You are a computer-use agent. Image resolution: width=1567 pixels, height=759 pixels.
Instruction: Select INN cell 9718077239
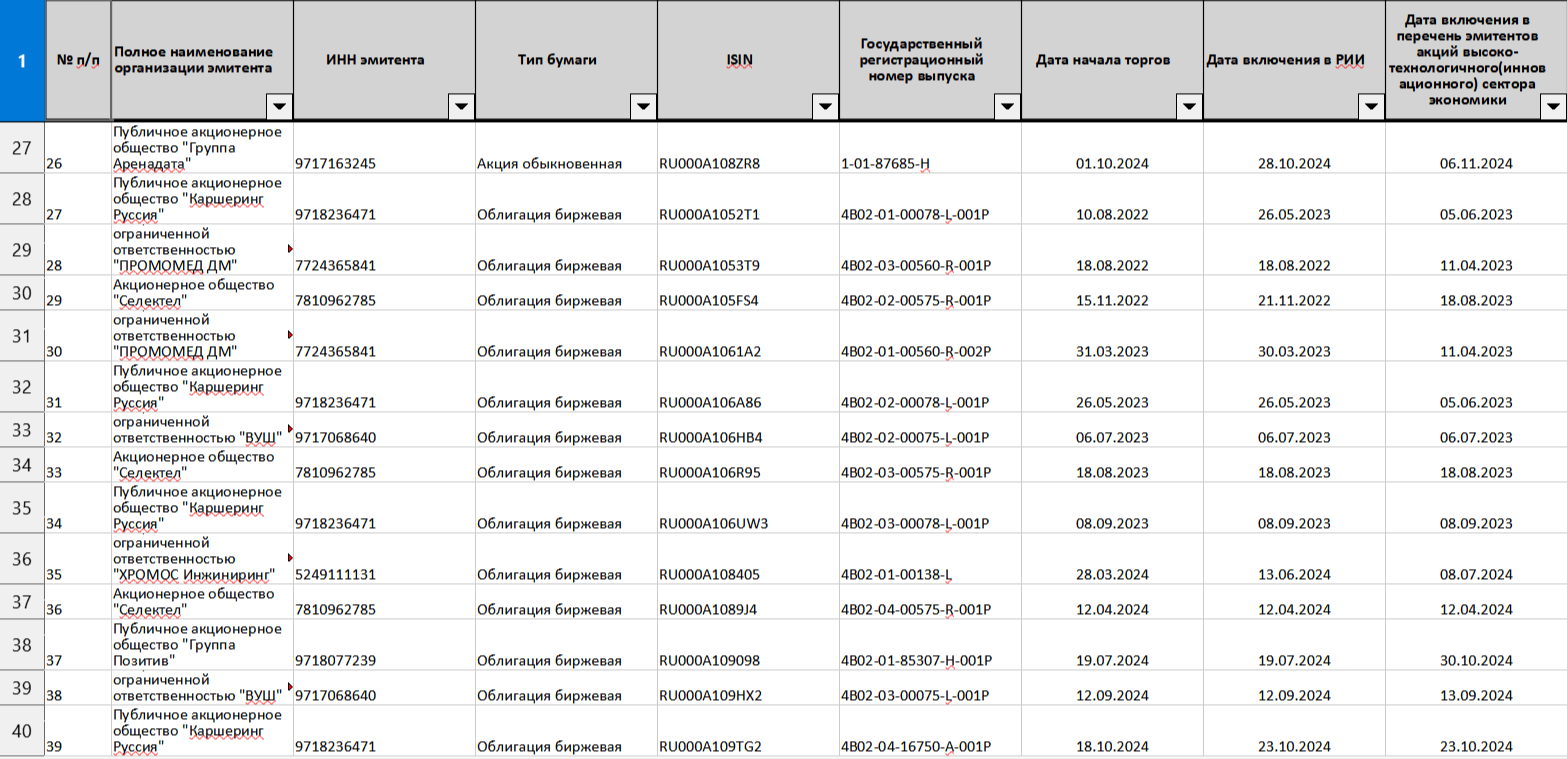[x=384, y=645]
